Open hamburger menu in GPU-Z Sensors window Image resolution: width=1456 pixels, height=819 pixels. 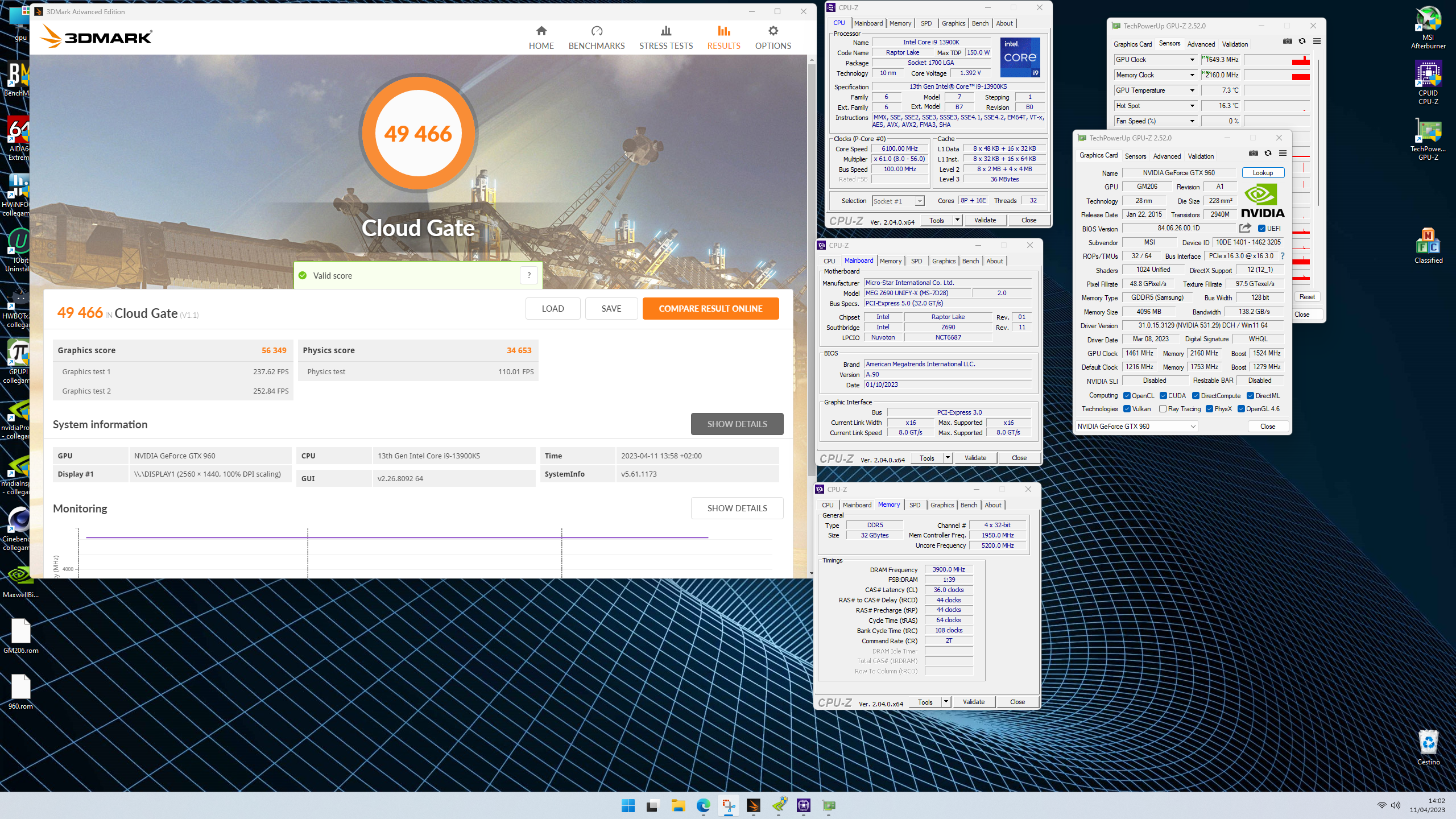click(1317, 41)
